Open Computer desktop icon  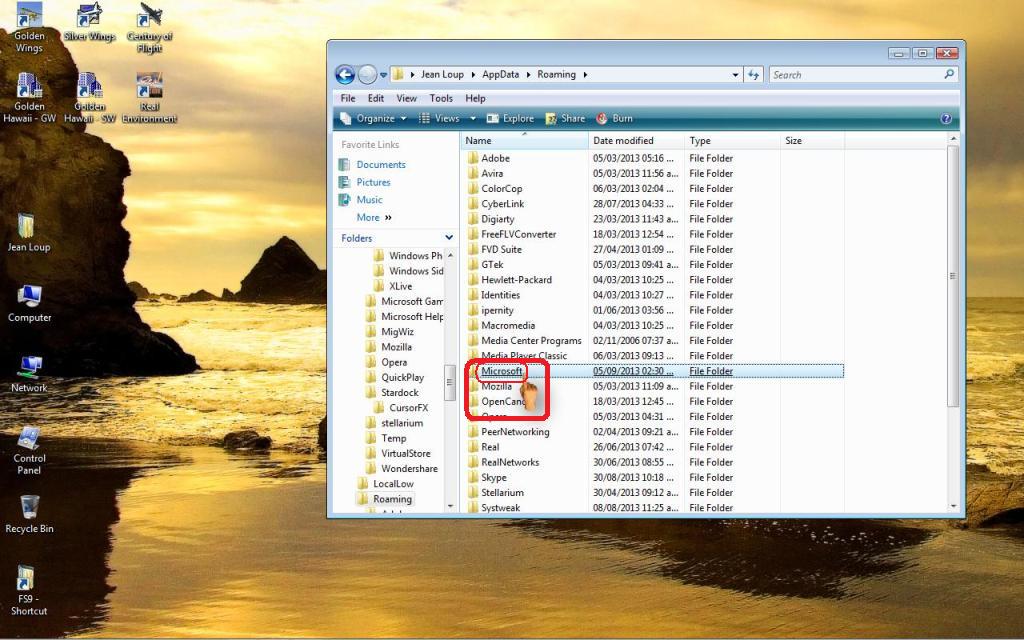29,304
